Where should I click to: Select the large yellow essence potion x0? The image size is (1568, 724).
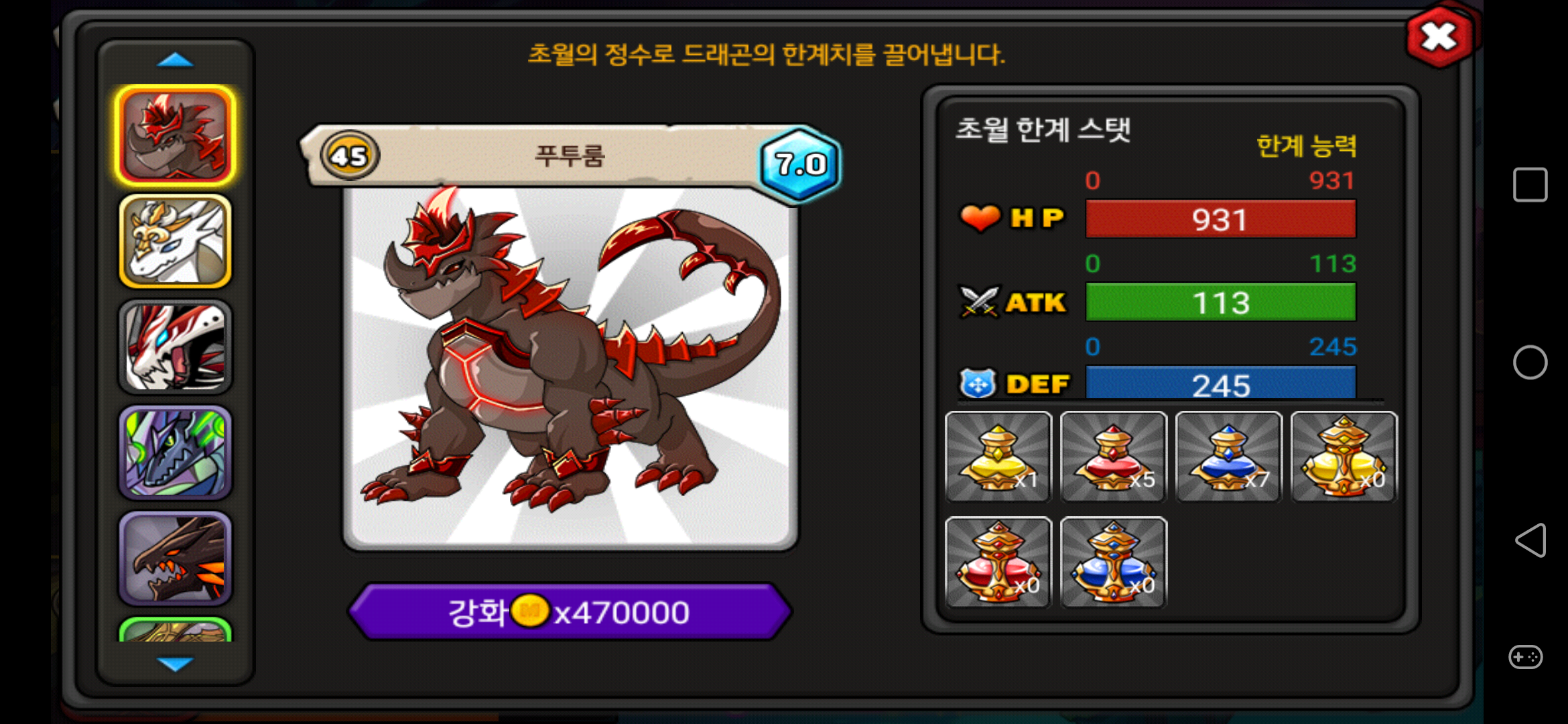point(1344,457)
